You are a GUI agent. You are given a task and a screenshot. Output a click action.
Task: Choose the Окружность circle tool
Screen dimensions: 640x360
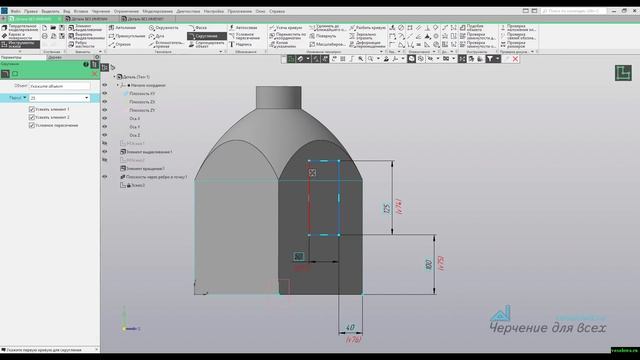pyautogui.click(x=164, y=28)
